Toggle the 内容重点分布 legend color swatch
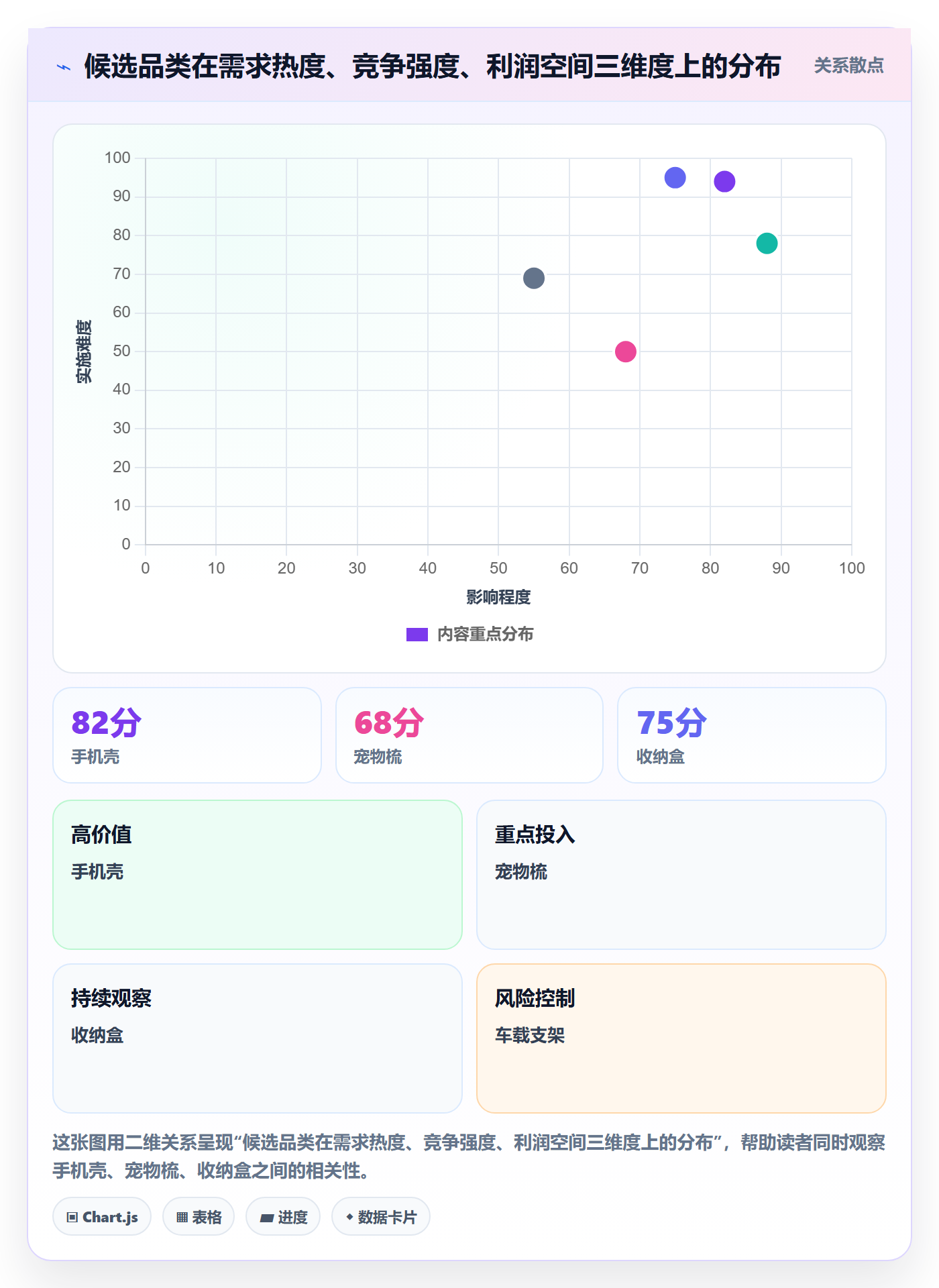 [x=417, y=635]
